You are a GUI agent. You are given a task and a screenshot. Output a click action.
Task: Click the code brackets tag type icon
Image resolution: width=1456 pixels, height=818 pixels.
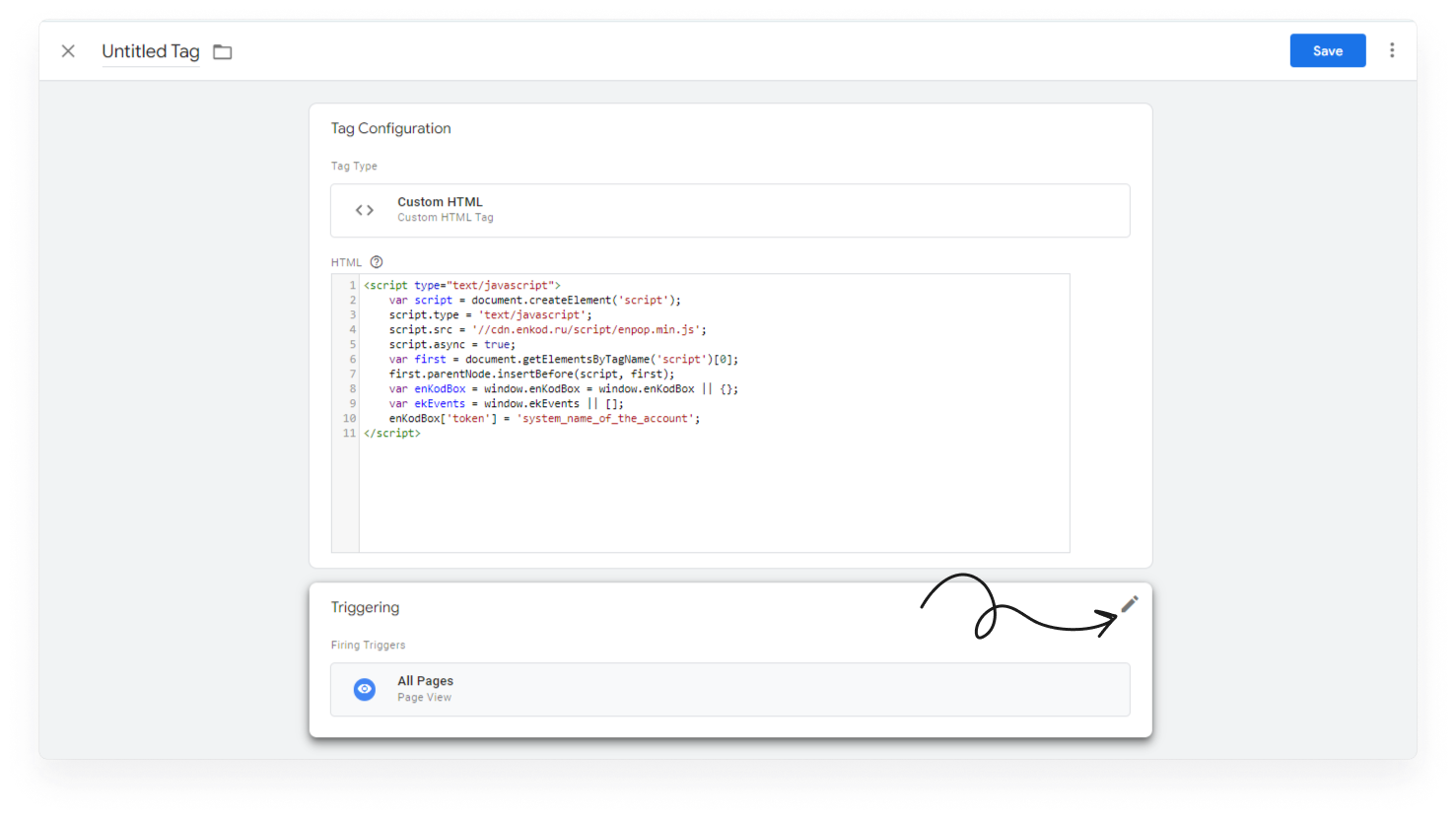click(x=365, y=210)
